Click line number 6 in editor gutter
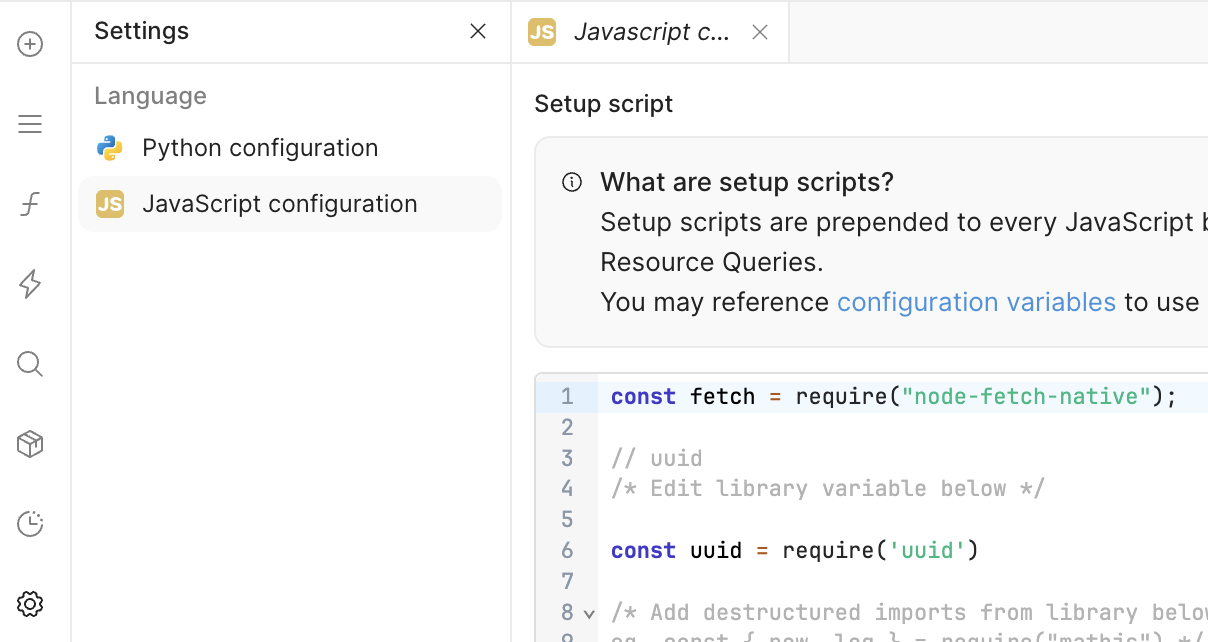 (x=567, y=550)
